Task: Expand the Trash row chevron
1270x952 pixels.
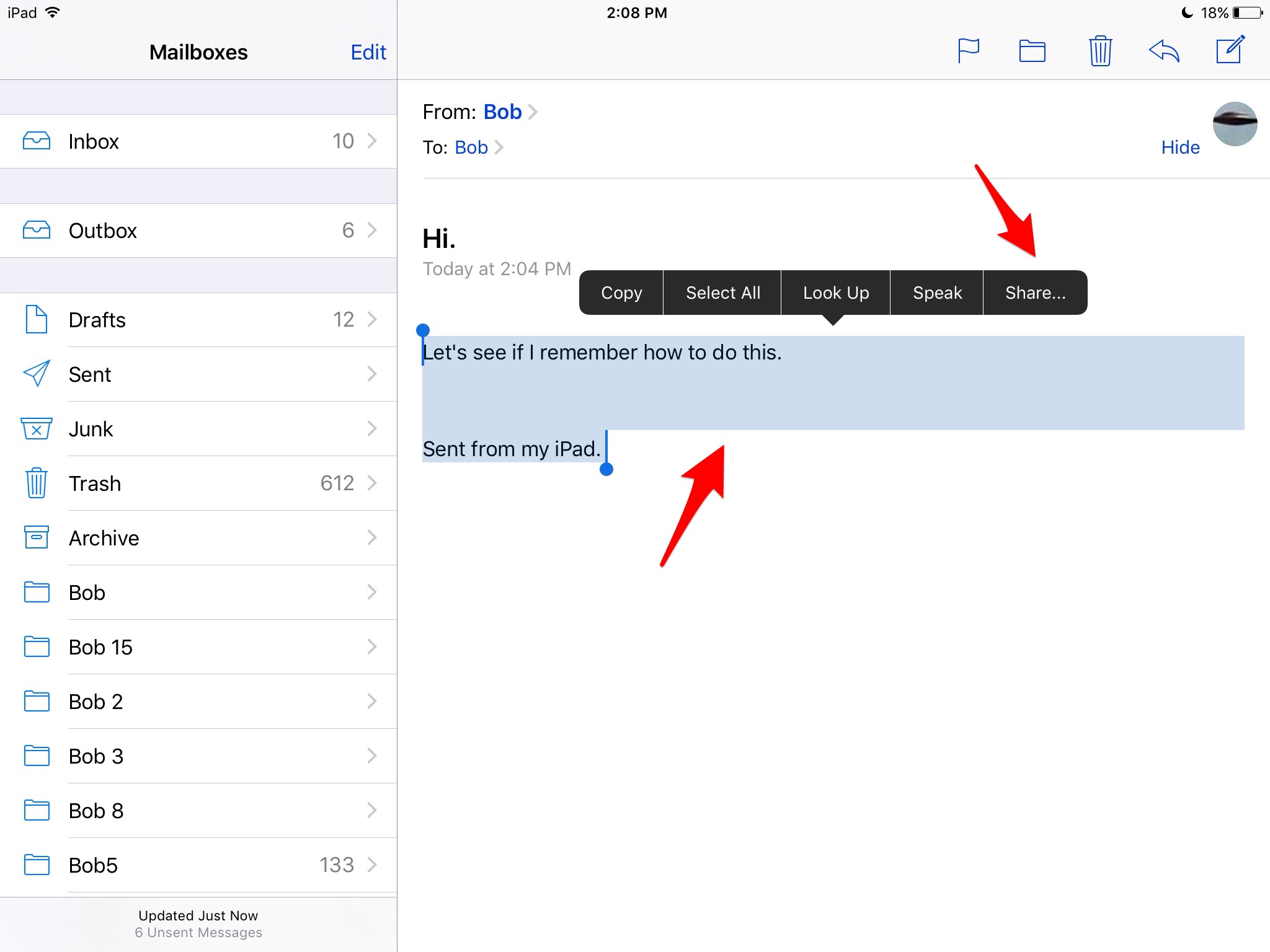Action: (372, 483)
